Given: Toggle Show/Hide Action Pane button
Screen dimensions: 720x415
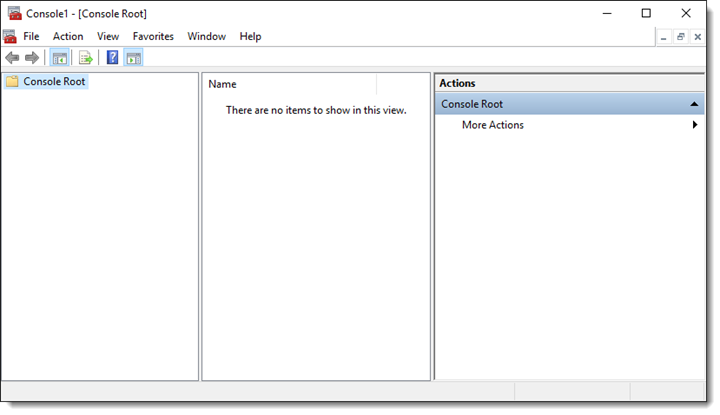Looking at the screenshot, I should pyautogui.click(x=134, y=58).
